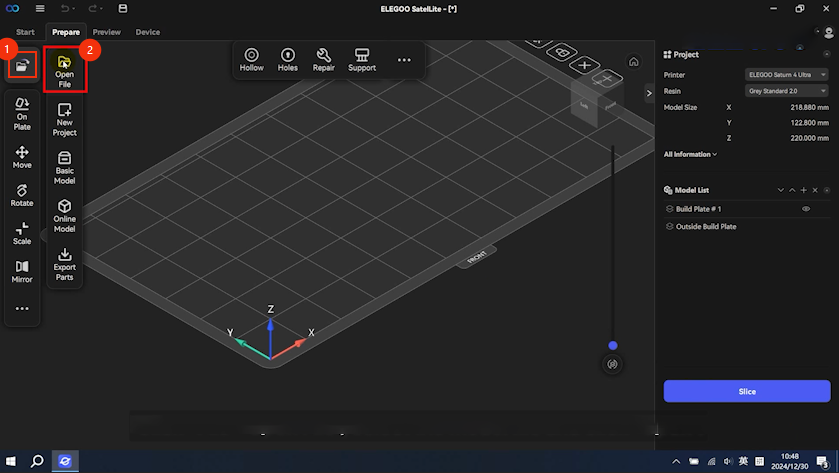
Task: Select the Scale tool
Action: [x=22, y=233]
